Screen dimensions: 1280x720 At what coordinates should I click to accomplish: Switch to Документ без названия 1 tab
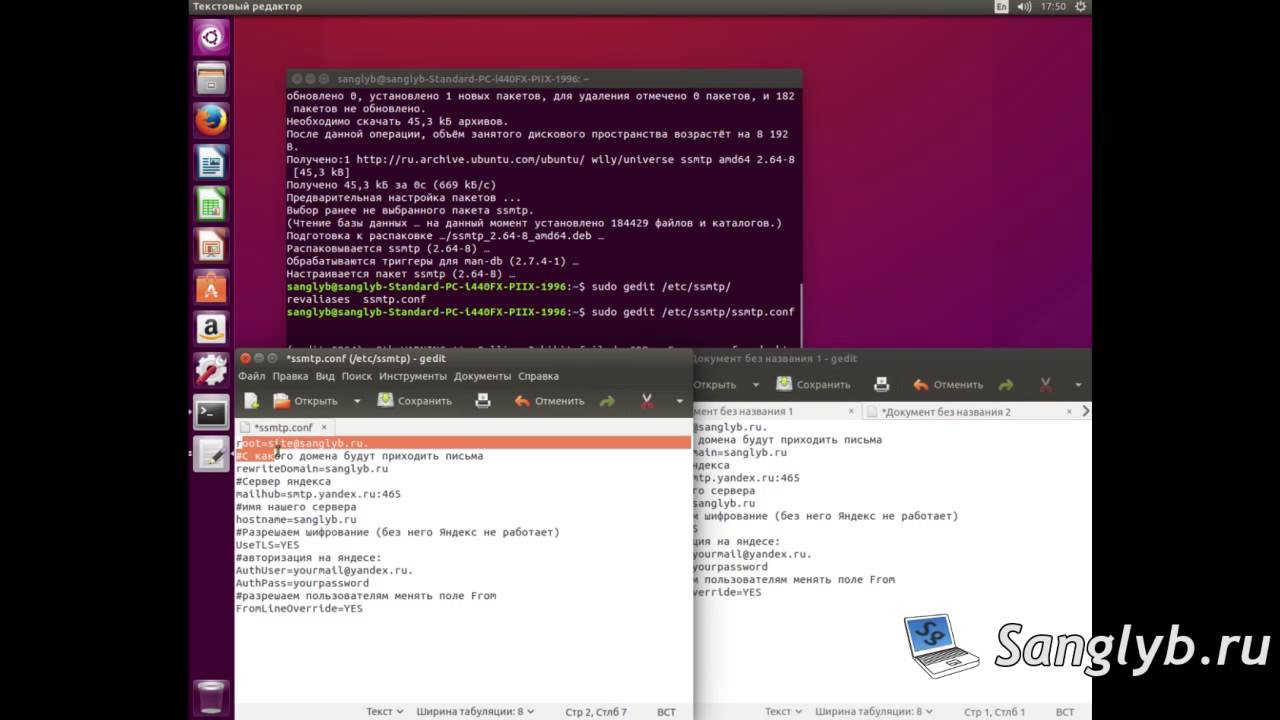click(743, 411)
